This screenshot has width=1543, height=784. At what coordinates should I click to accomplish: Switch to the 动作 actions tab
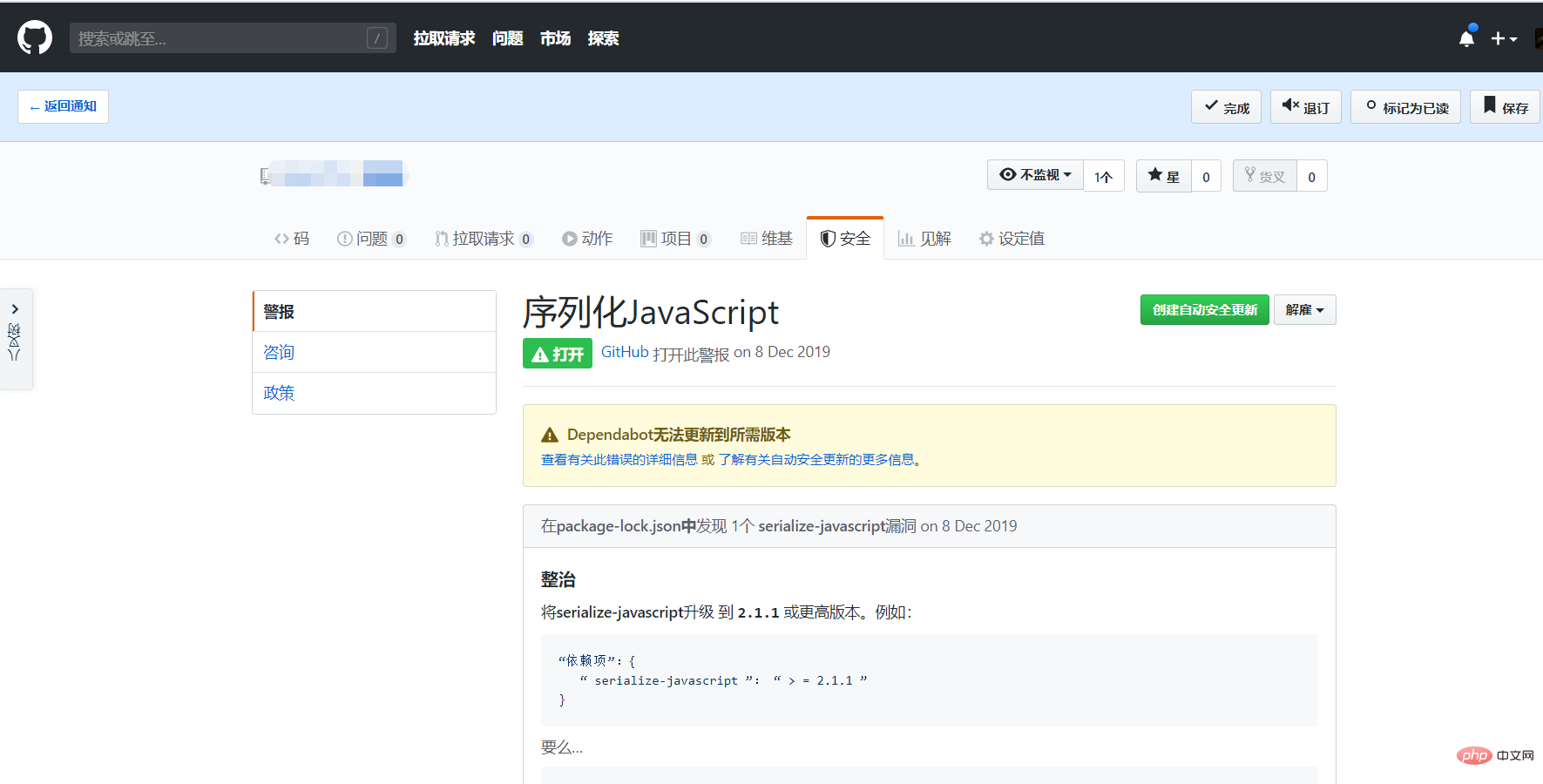coord(587,239)
